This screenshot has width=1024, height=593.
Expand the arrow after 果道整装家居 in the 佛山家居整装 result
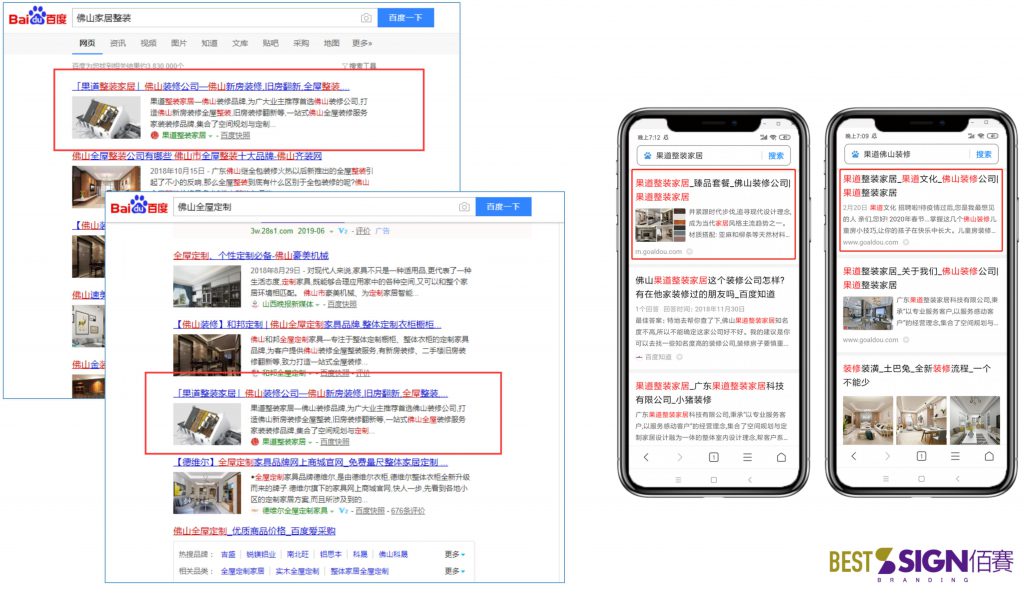210,136
